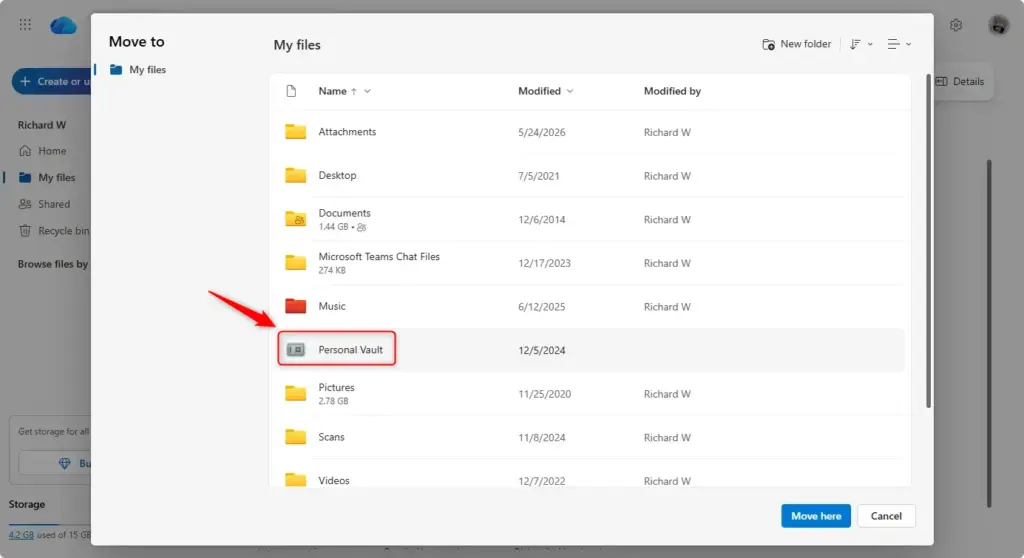Click the New folder button label

[805, 44]
